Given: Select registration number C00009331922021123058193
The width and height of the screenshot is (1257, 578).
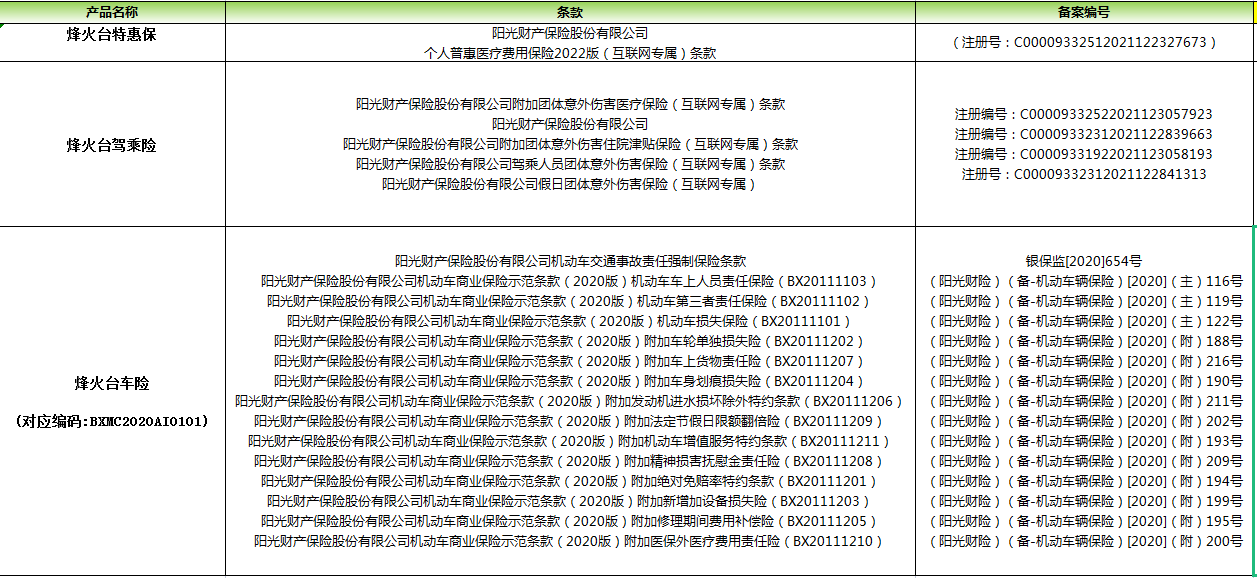Looking at the screenshot, I should point(1084,154).
